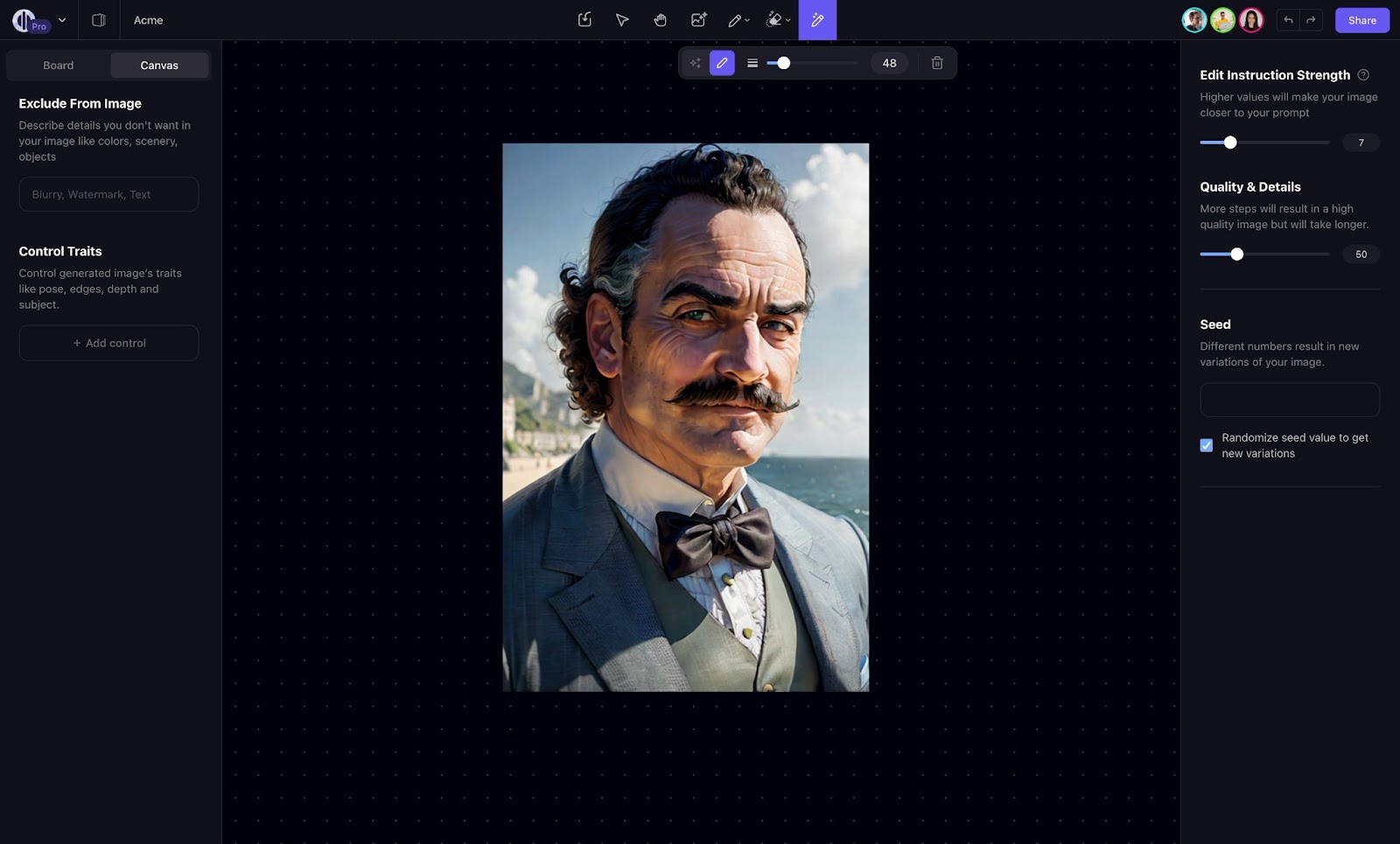Select the magic eraser tool

pos(773,19)
